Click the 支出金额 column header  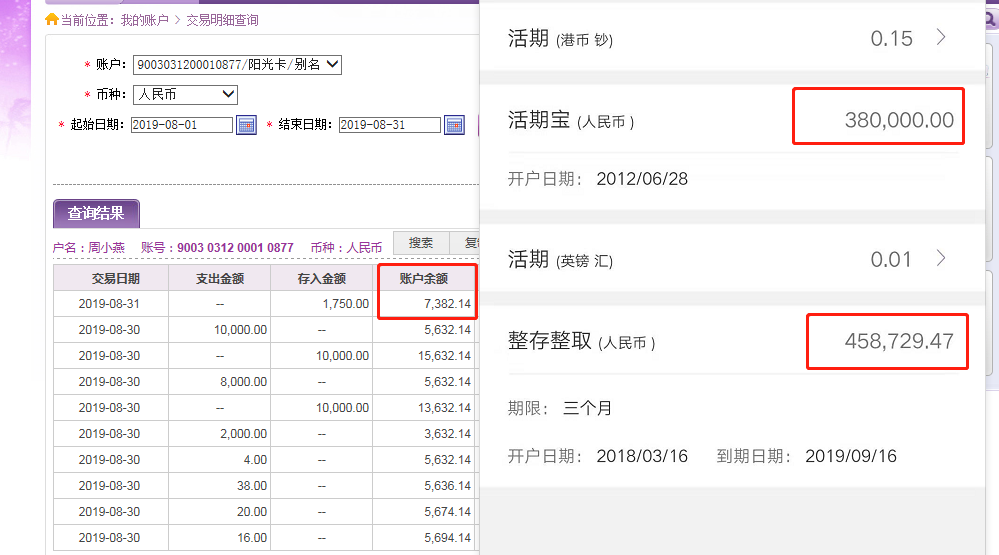[219, 278]
